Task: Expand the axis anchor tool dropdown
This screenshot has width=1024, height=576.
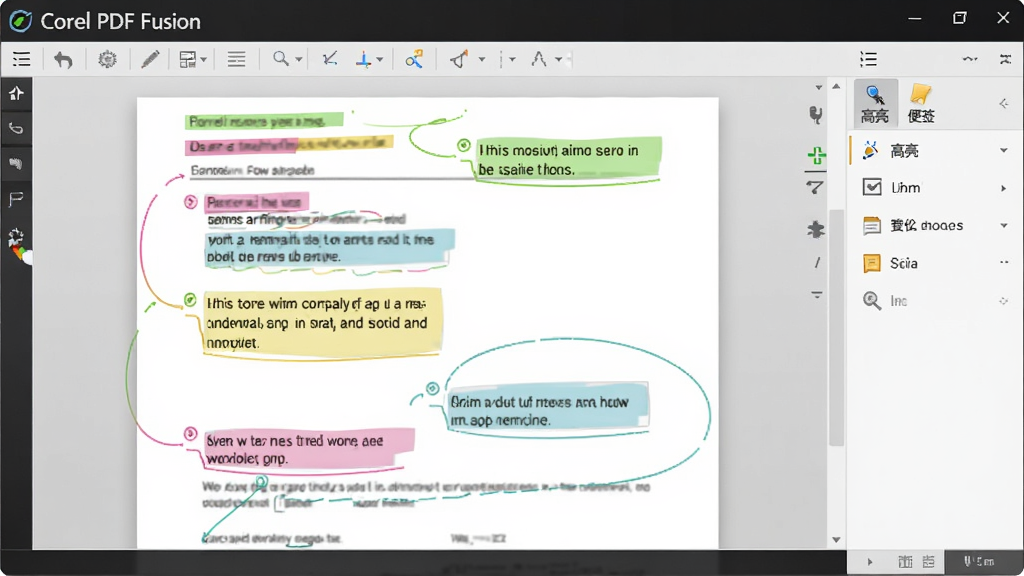Action: click(x=379, y=60)
